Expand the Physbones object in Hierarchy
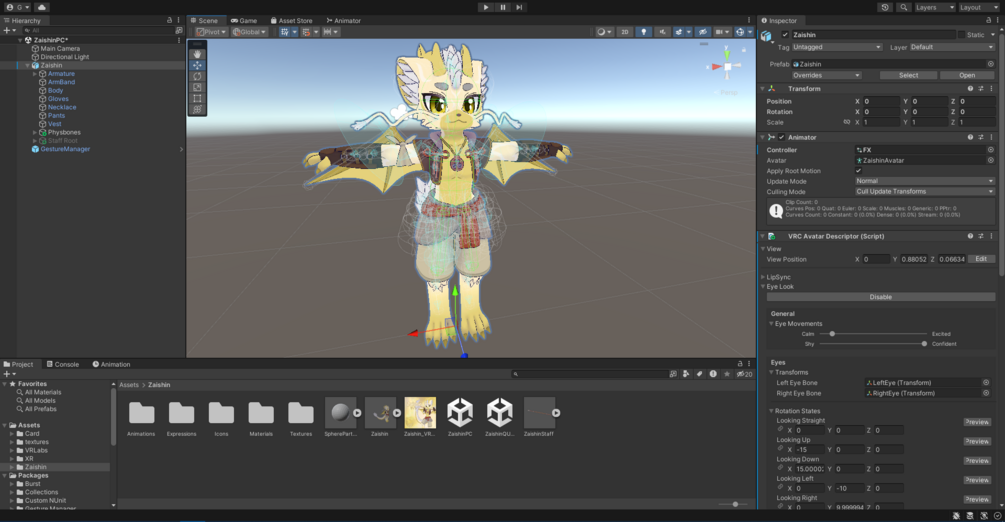The width and height of the screenshot is (1005, 522). click(x=35, y=132)
